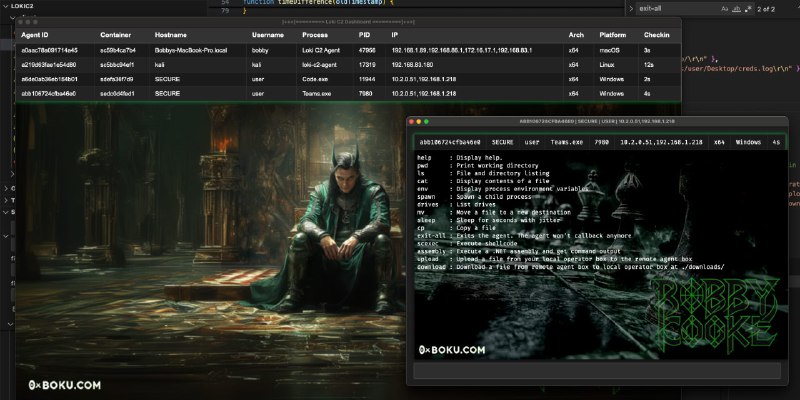800x400 pixels.
Task: Sort dashboard by Hostname column header
Action: (x=170, y=35)
